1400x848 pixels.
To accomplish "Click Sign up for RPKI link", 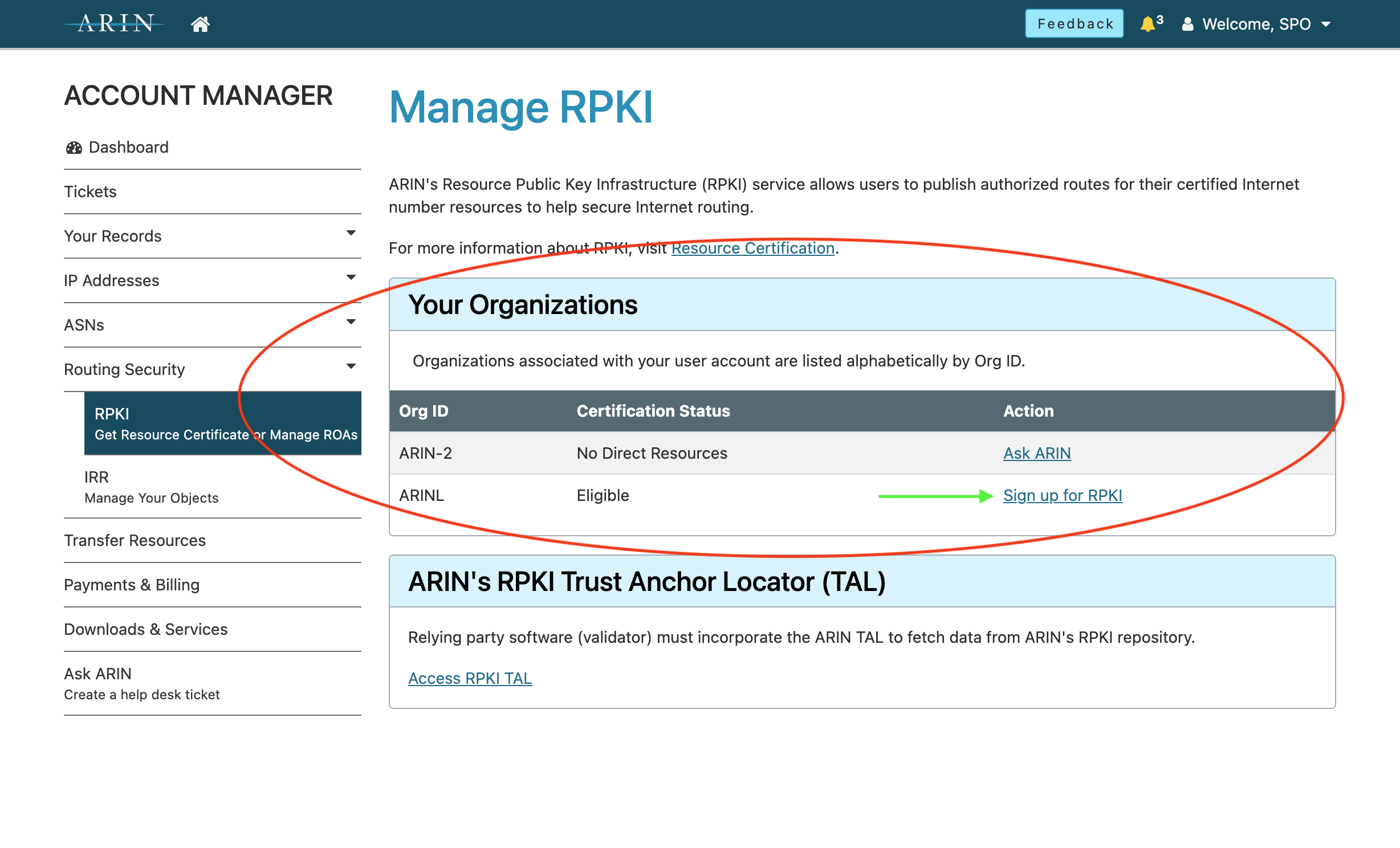I will [x=1063, y=495].
